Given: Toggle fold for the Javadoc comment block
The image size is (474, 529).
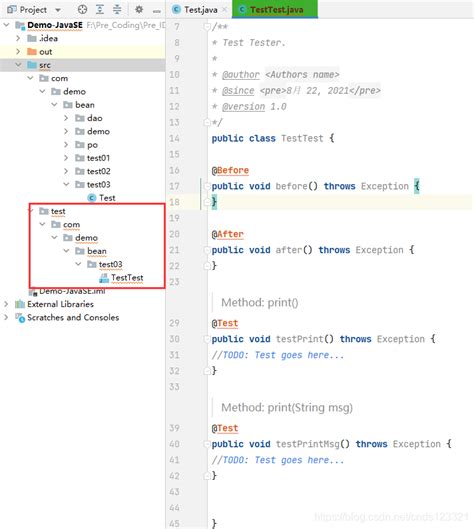Looking at the screenshot, I should point(207,27).
